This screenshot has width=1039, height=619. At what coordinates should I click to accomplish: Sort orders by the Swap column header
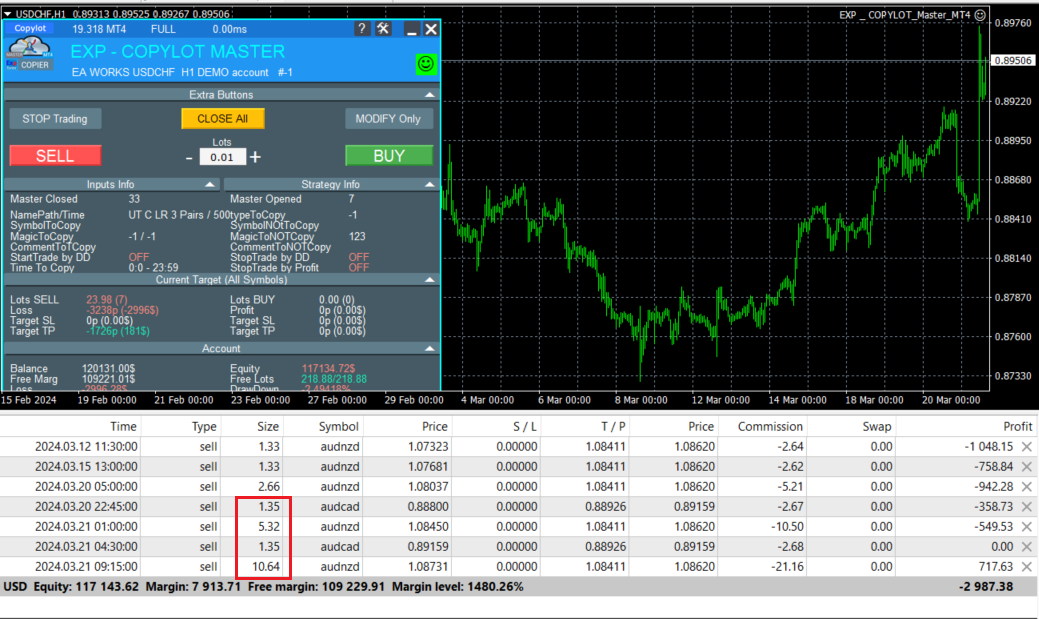[x=876, y=427]
